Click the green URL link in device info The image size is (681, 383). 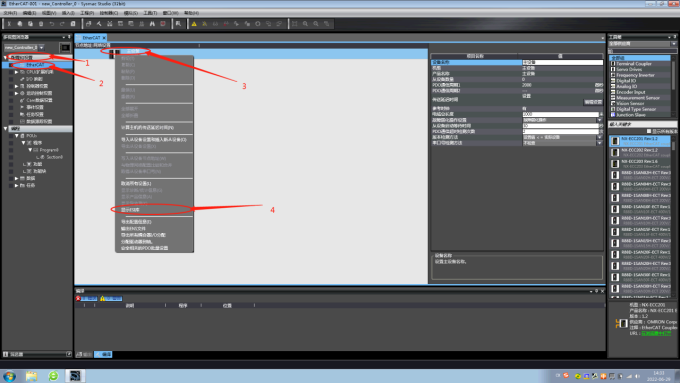point(656,333)
